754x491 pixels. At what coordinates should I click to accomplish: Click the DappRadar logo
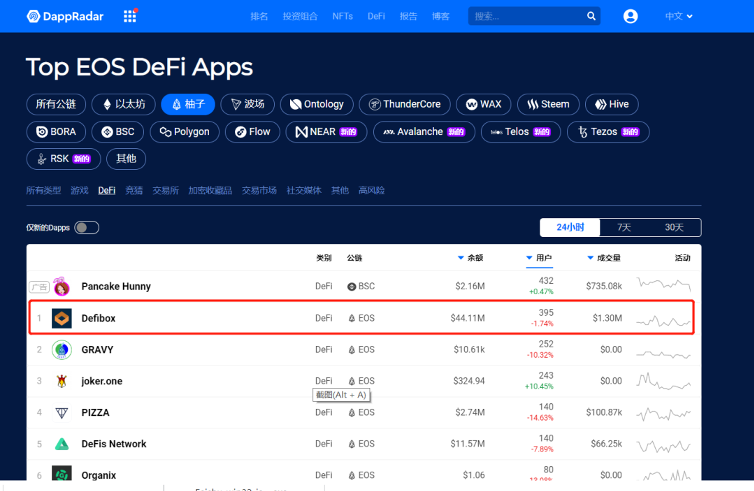tap(65, 16)
